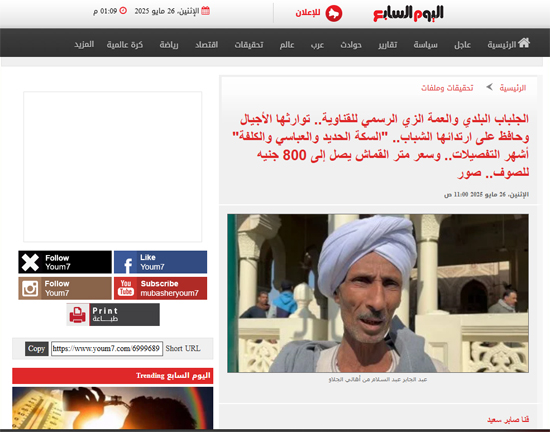Click the short URL text field

(x=107, y=349)
